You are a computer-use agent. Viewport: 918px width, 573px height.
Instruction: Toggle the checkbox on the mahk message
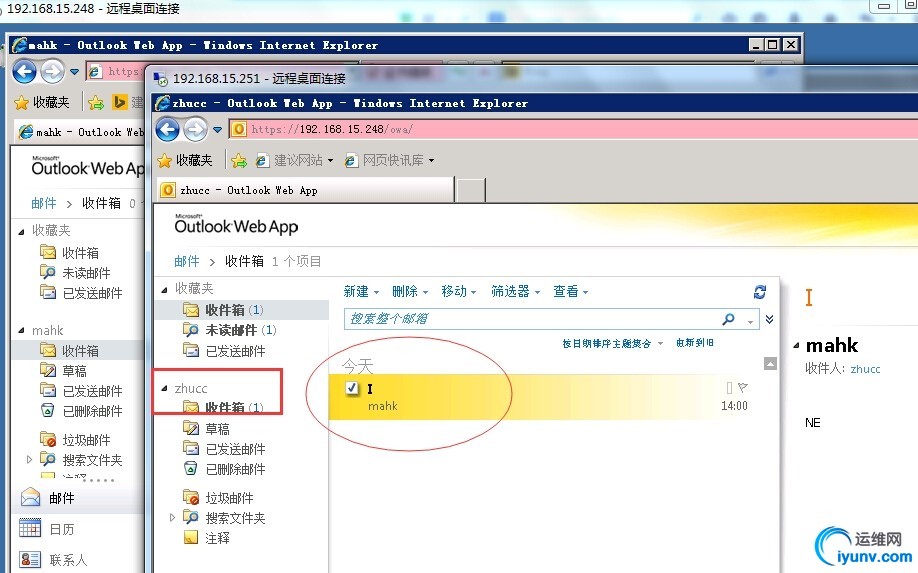352,387
